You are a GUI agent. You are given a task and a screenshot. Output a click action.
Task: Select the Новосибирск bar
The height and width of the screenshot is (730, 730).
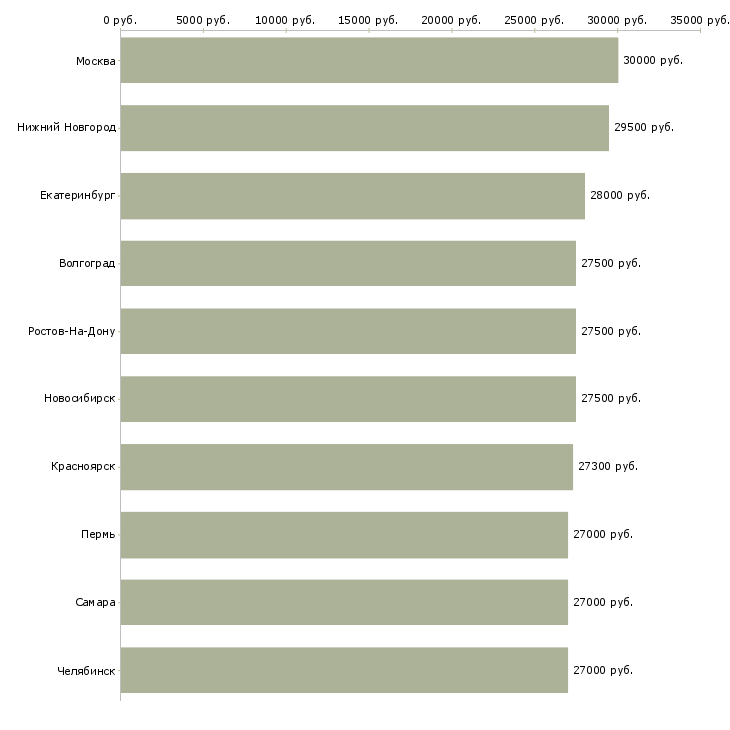coord(348,399)
